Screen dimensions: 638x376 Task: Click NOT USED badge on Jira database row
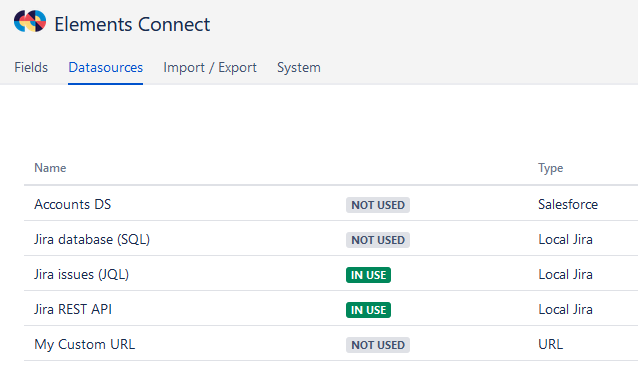pyautogui.click(x=378, y=240)
